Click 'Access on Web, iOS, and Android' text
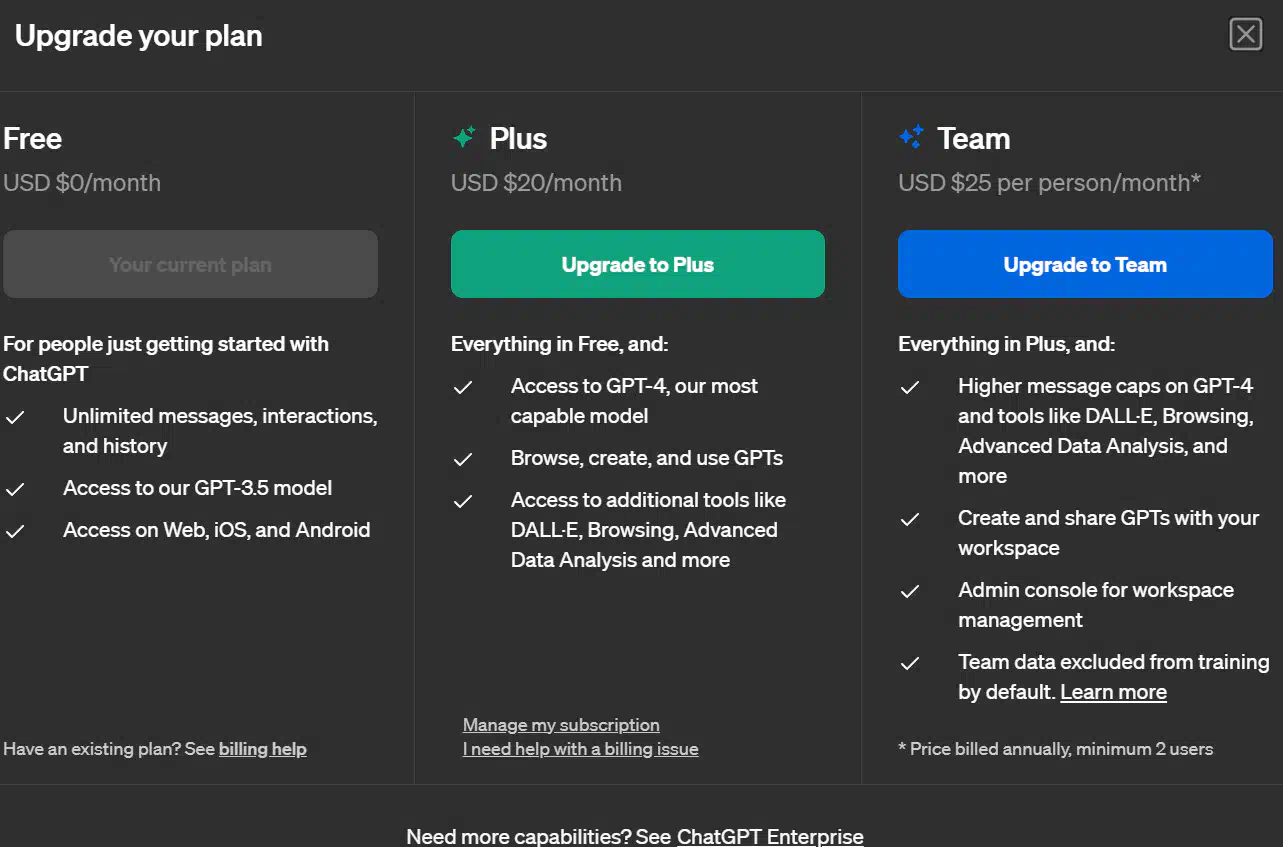 [216, 530]
